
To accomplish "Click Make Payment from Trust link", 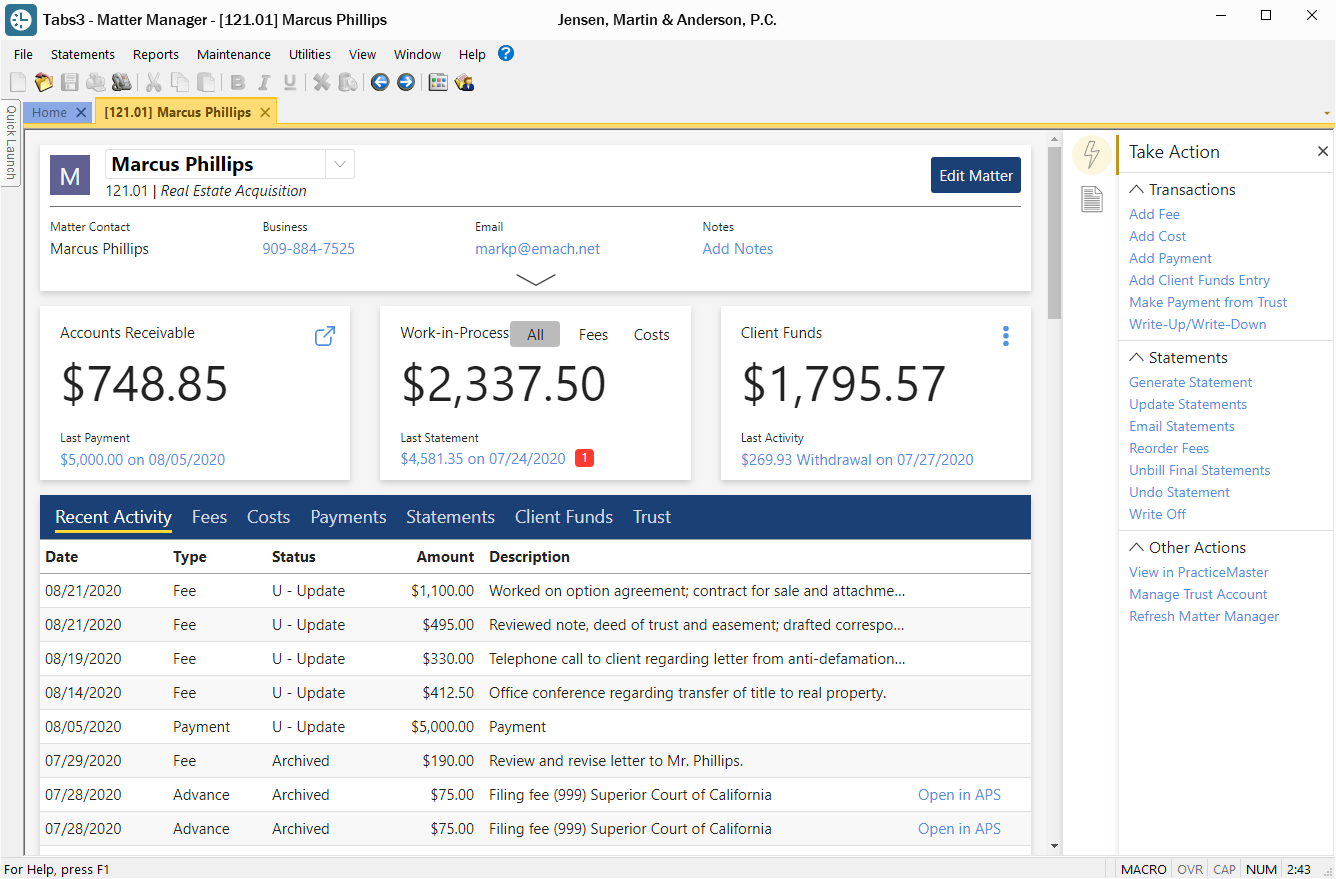I will coord(1208,302).
